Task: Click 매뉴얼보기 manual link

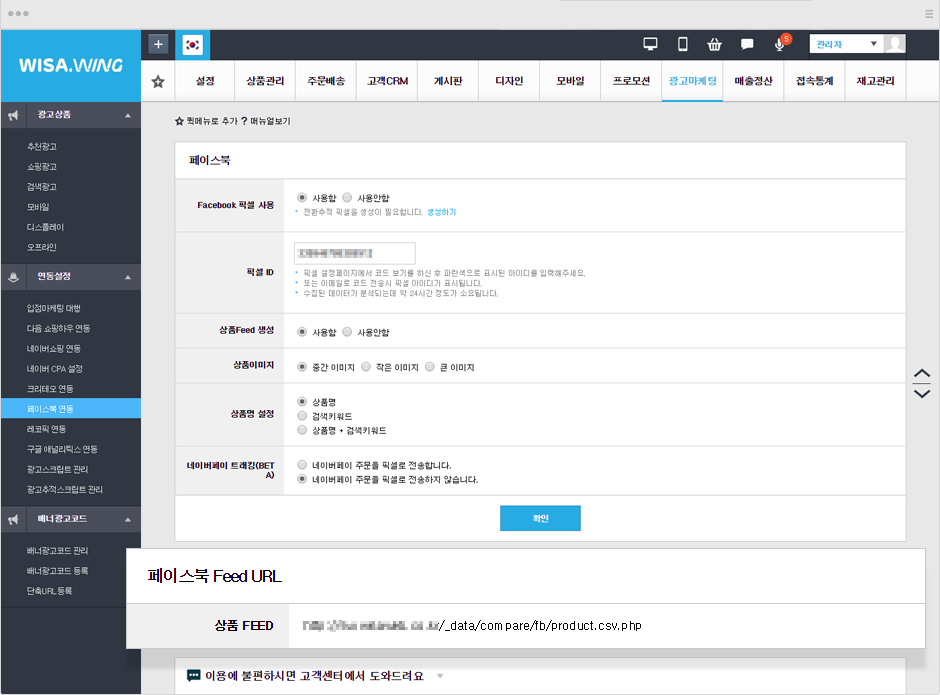Action: pyautogui.click(x=266, y=121)
